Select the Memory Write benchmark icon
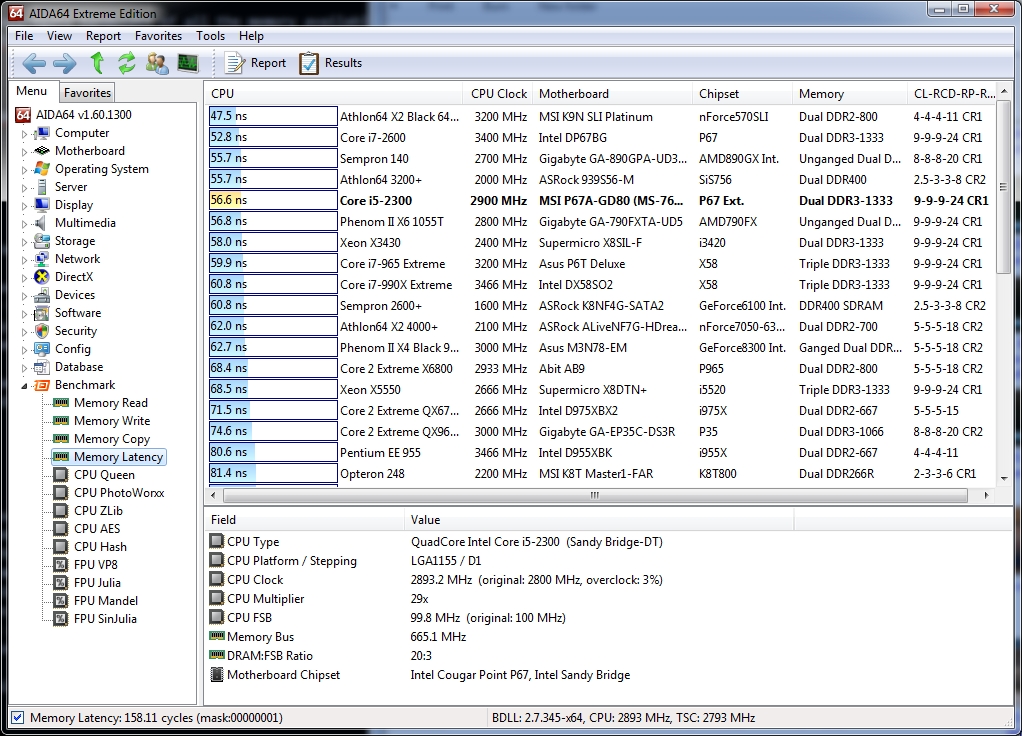The image size is (1022, 736). [61, 420]
